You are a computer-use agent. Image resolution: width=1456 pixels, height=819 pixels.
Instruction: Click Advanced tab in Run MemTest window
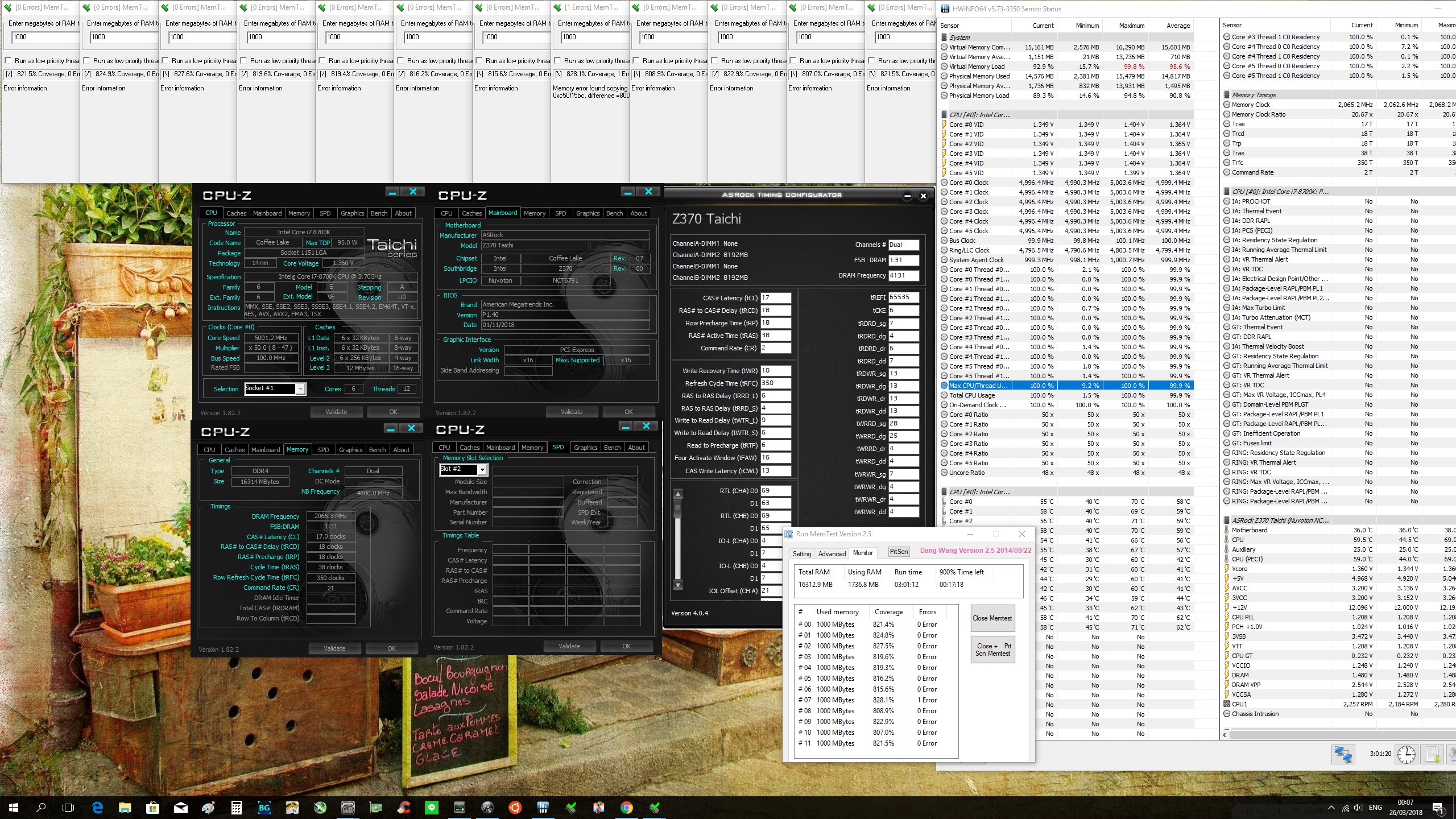coord(830,553)
